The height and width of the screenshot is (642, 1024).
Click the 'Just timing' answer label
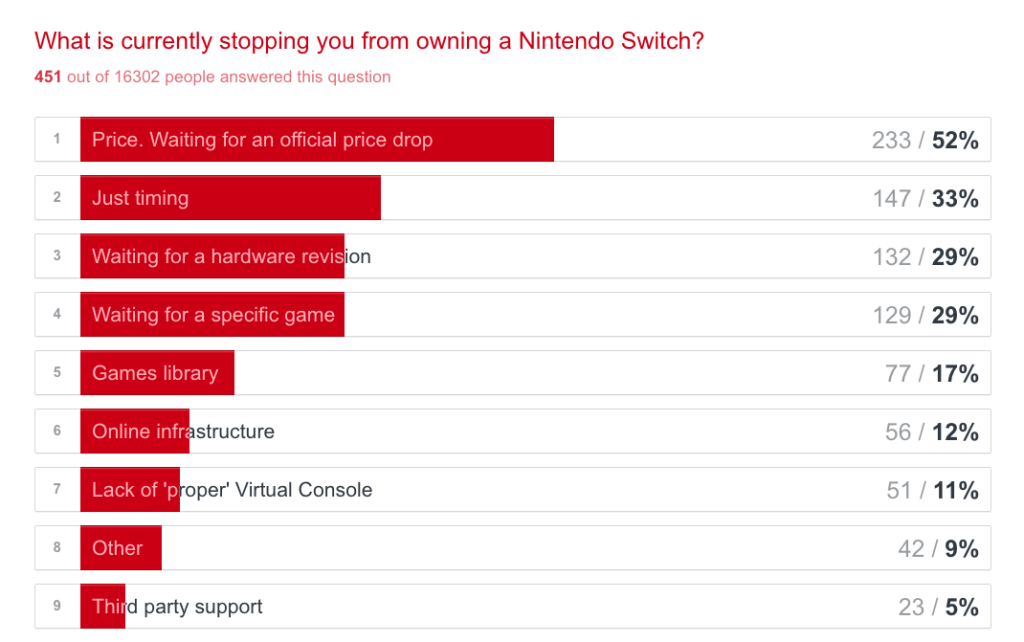pyautogui.click(x=140, y=198)
